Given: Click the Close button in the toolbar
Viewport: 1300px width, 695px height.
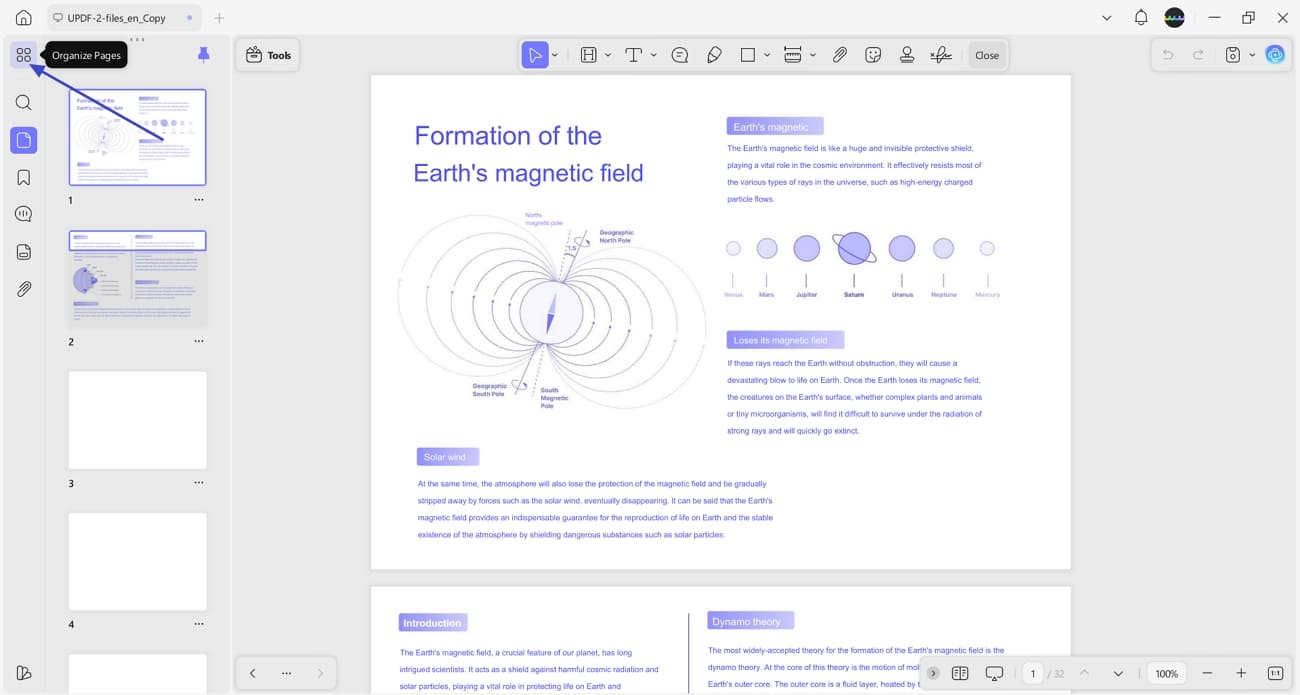Looking at the screenshot, I should click(987, 55).
